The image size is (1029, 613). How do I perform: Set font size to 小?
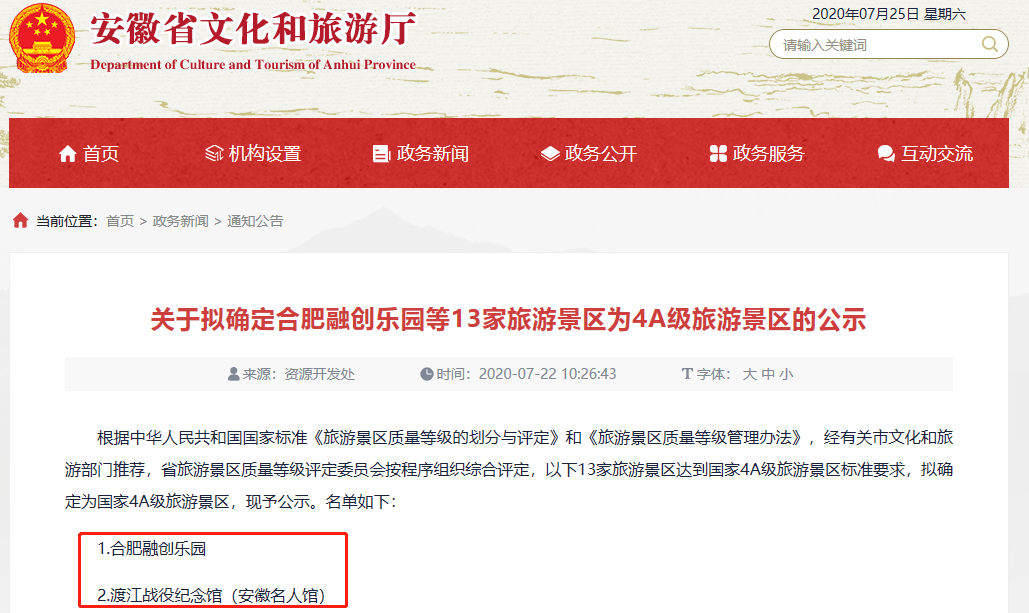(786, 374)
